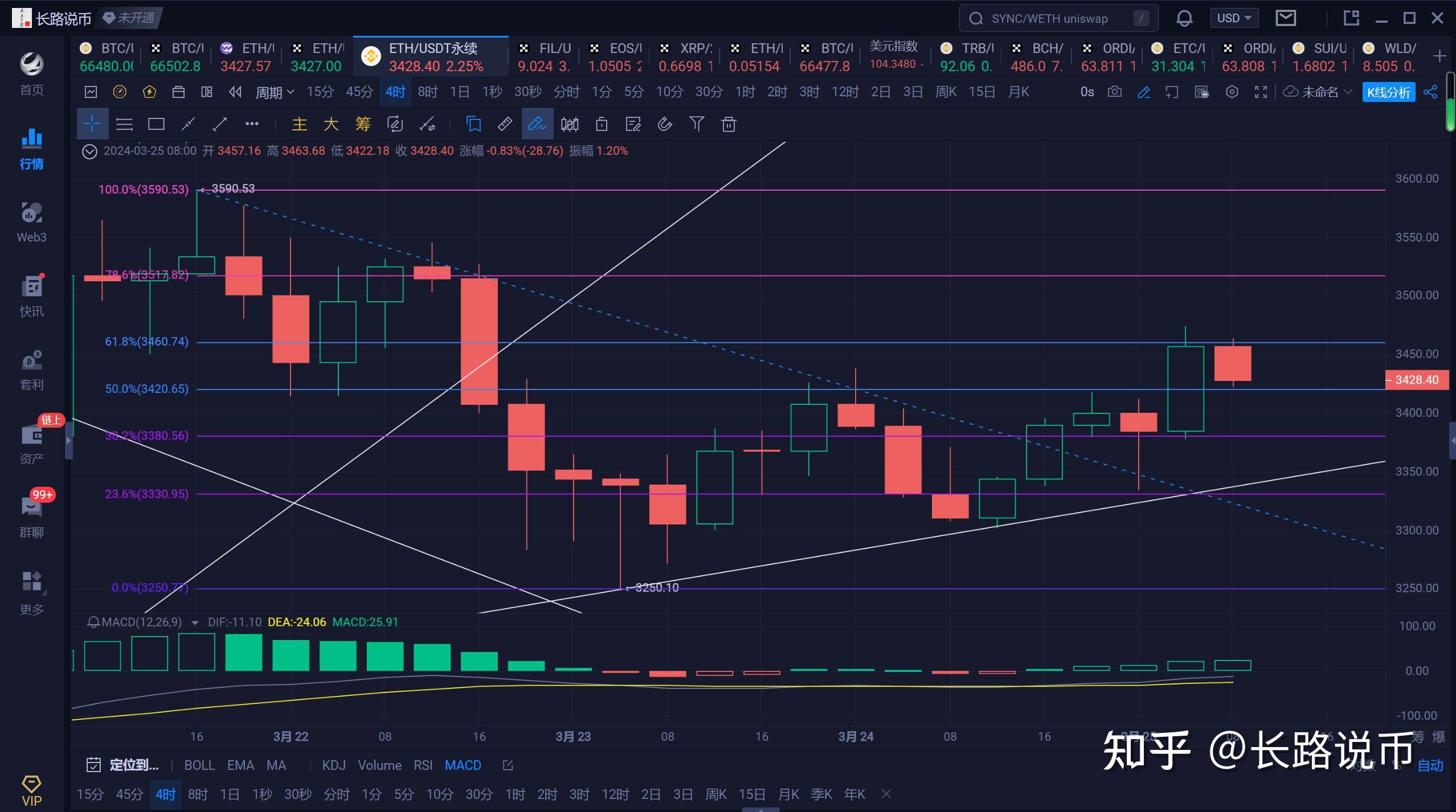Click the blue K线分析 button
This screenshot has width=1456, height=812.
pyautogui.click(x=1389, y=92)
